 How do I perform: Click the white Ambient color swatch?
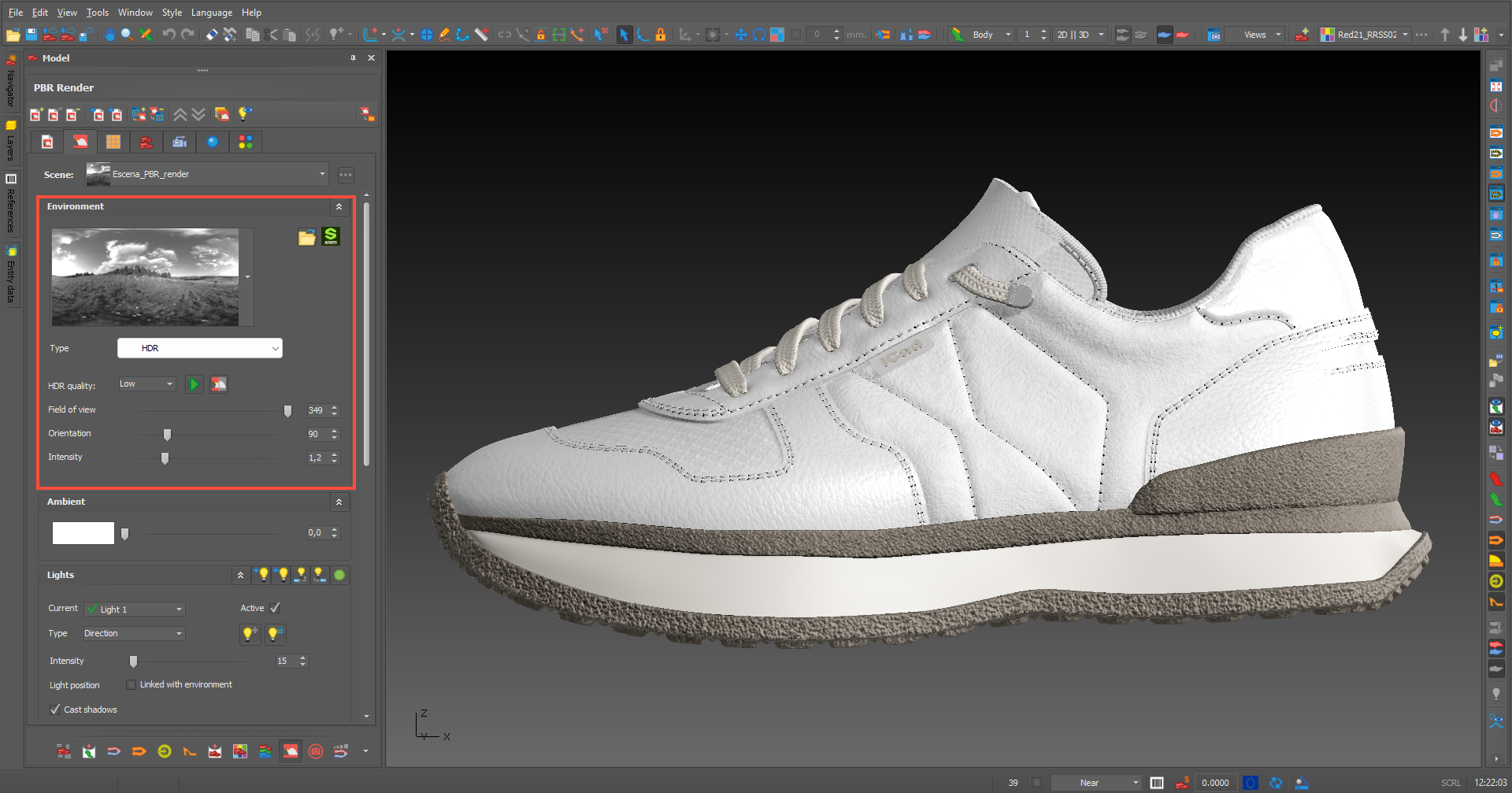[x=83, y=533]
